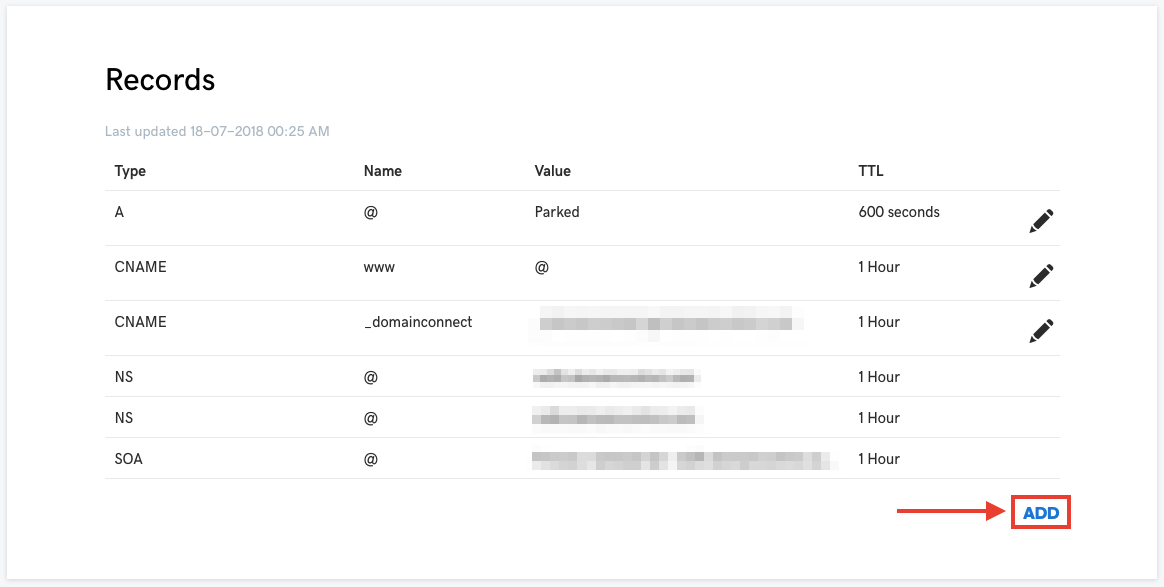Select the A type cell

coord(120,212)
